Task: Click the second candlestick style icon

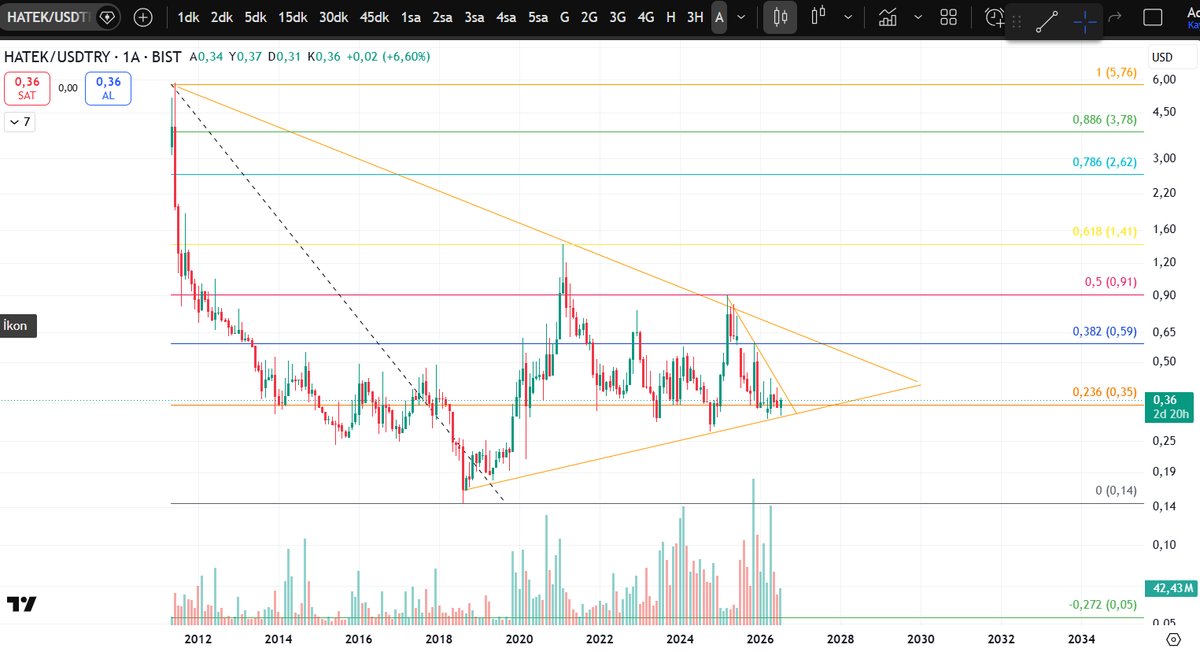Action: click(819, 17)
